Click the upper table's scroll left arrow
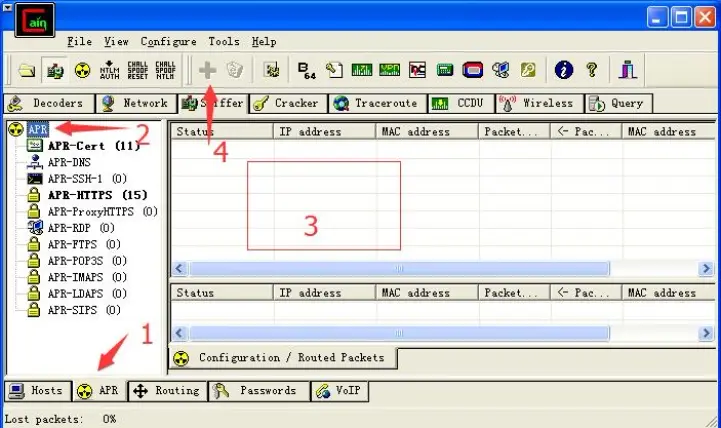This screenshot has width=721, height=428. pos(180,268)
